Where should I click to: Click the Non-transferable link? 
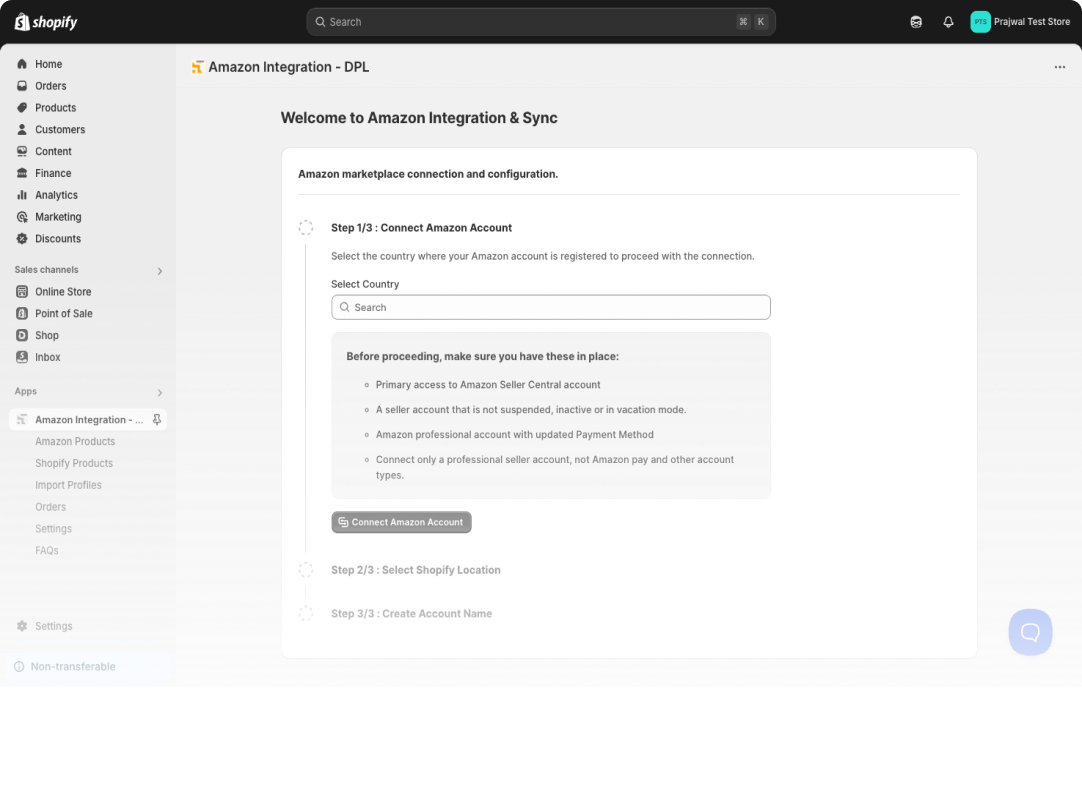pos(71,666)
